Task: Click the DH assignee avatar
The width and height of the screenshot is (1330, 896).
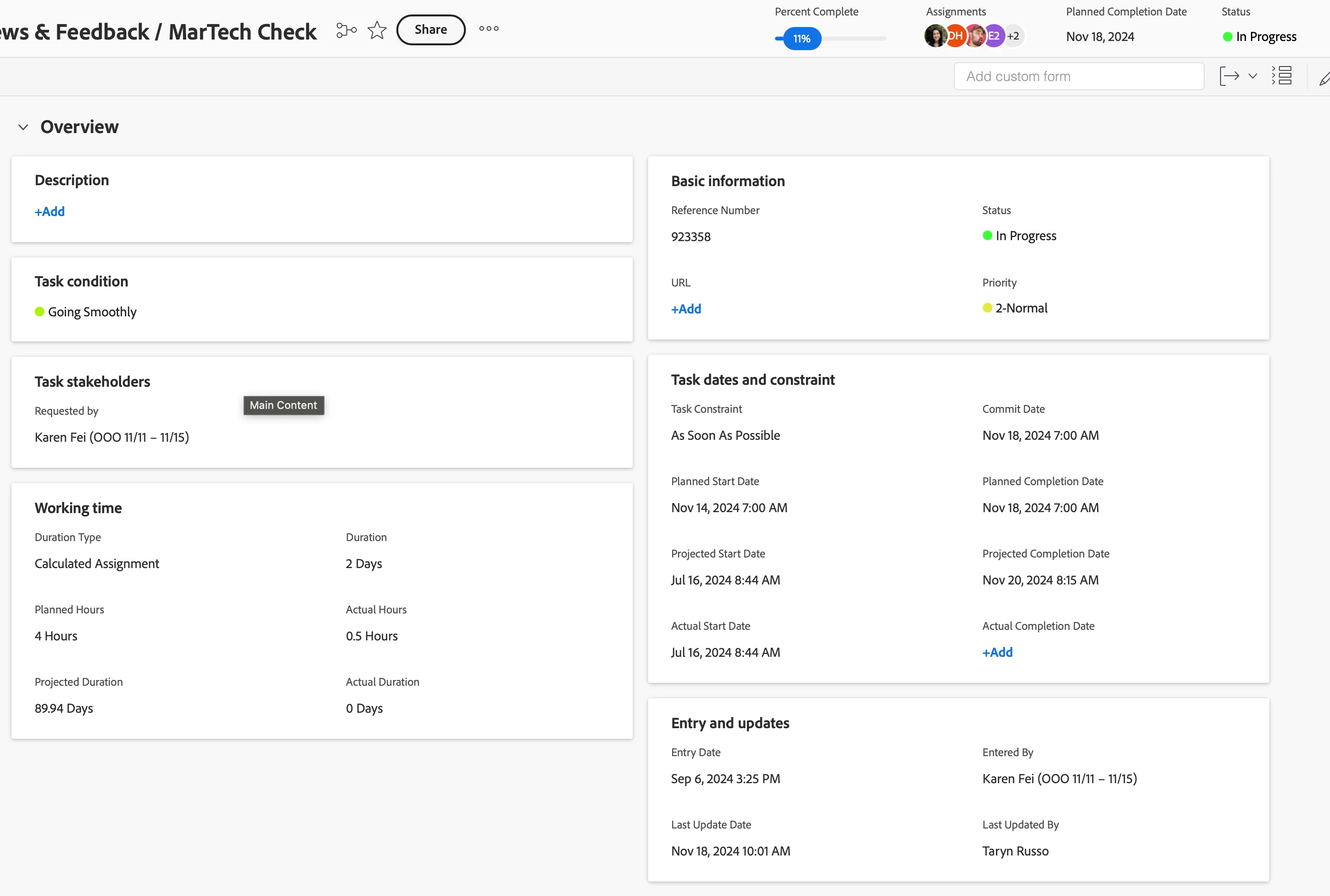Action: tap(956, 37)
